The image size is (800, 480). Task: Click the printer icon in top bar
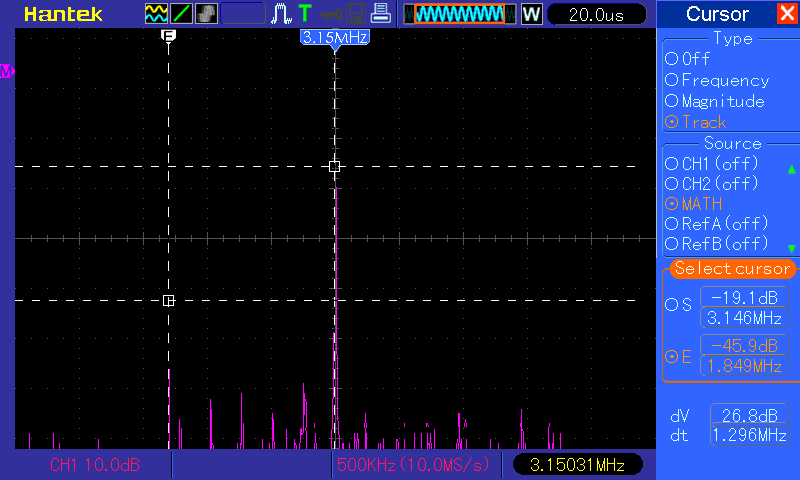[380, 14]
